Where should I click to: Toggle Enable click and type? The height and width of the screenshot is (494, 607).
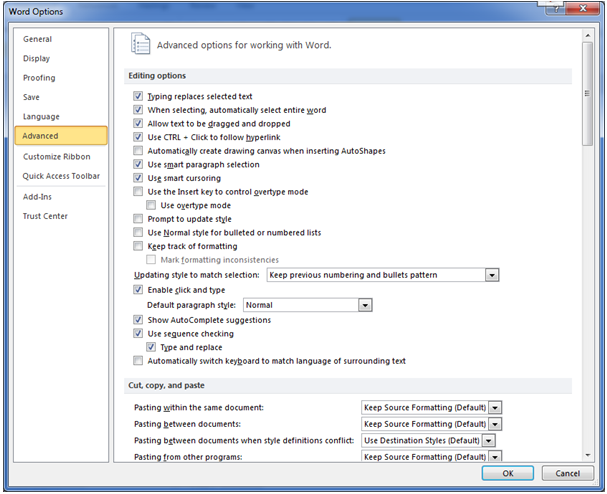(x=138, y=290)
